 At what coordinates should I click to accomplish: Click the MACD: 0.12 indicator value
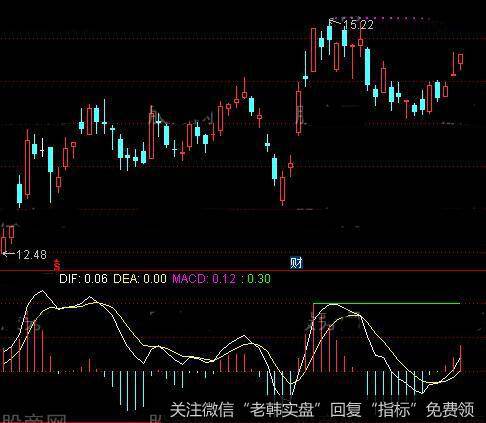click(x=204, y=279)
